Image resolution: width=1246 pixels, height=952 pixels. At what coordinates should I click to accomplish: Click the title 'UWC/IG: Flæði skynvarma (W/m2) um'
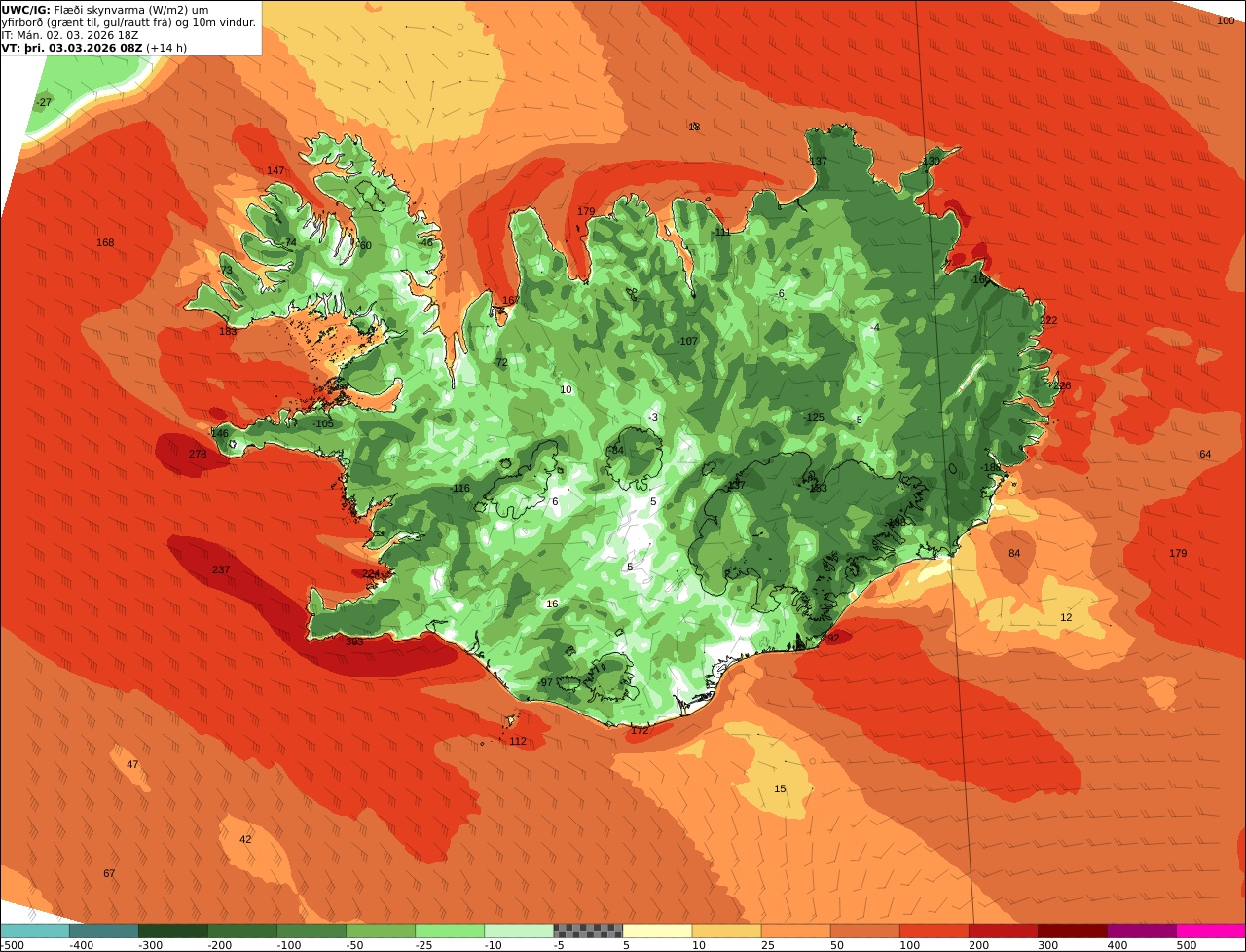coord(105,9)
